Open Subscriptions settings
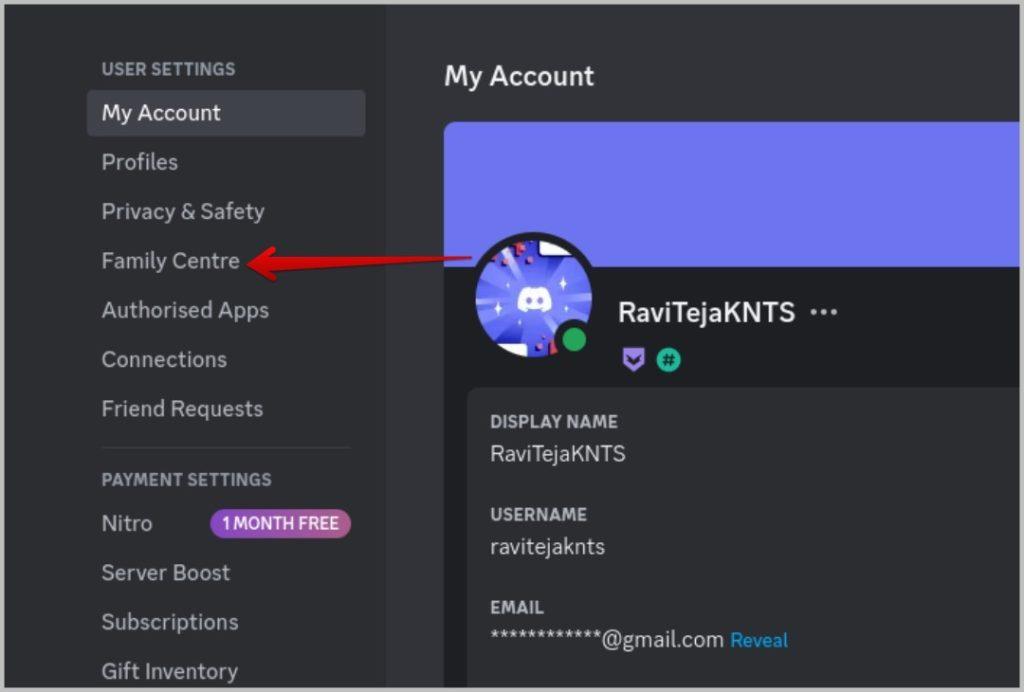This screenshot has height=692, width=1024. point(170,622)
